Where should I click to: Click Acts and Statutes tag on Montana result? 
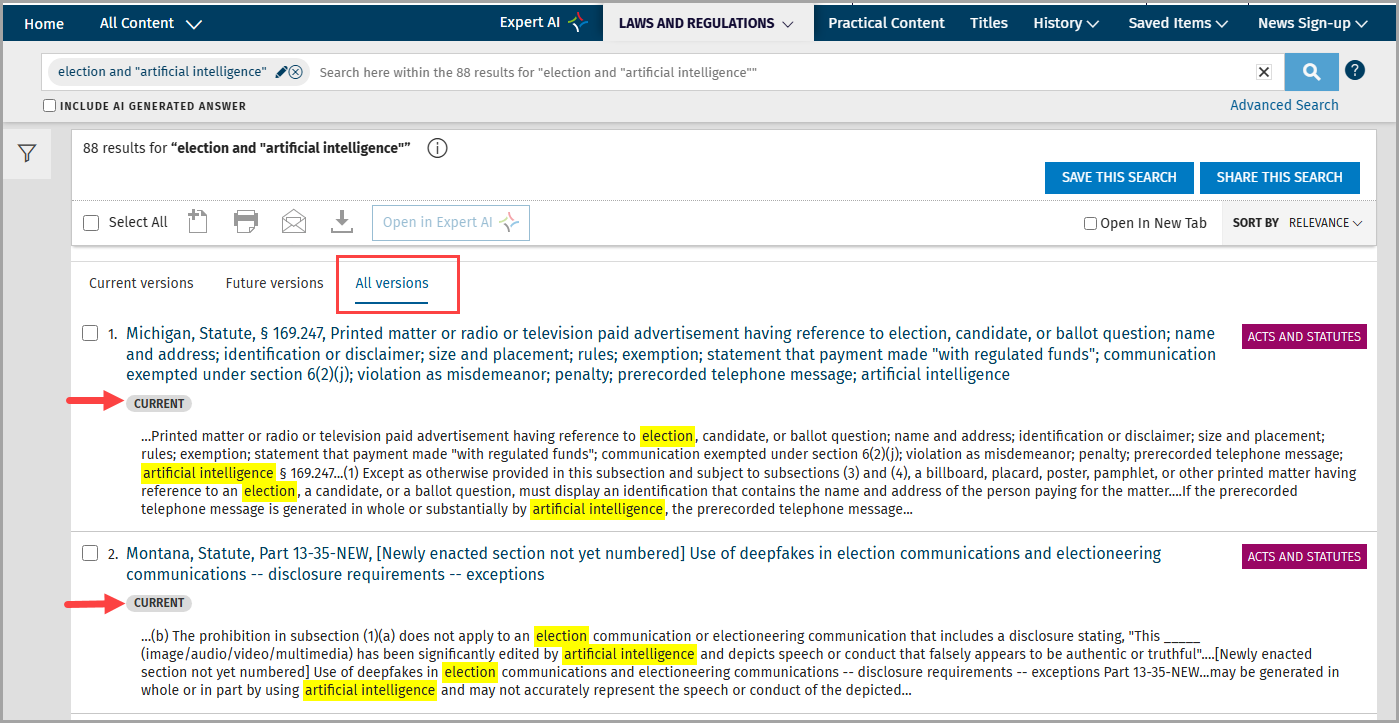(x=1304, y=557)
